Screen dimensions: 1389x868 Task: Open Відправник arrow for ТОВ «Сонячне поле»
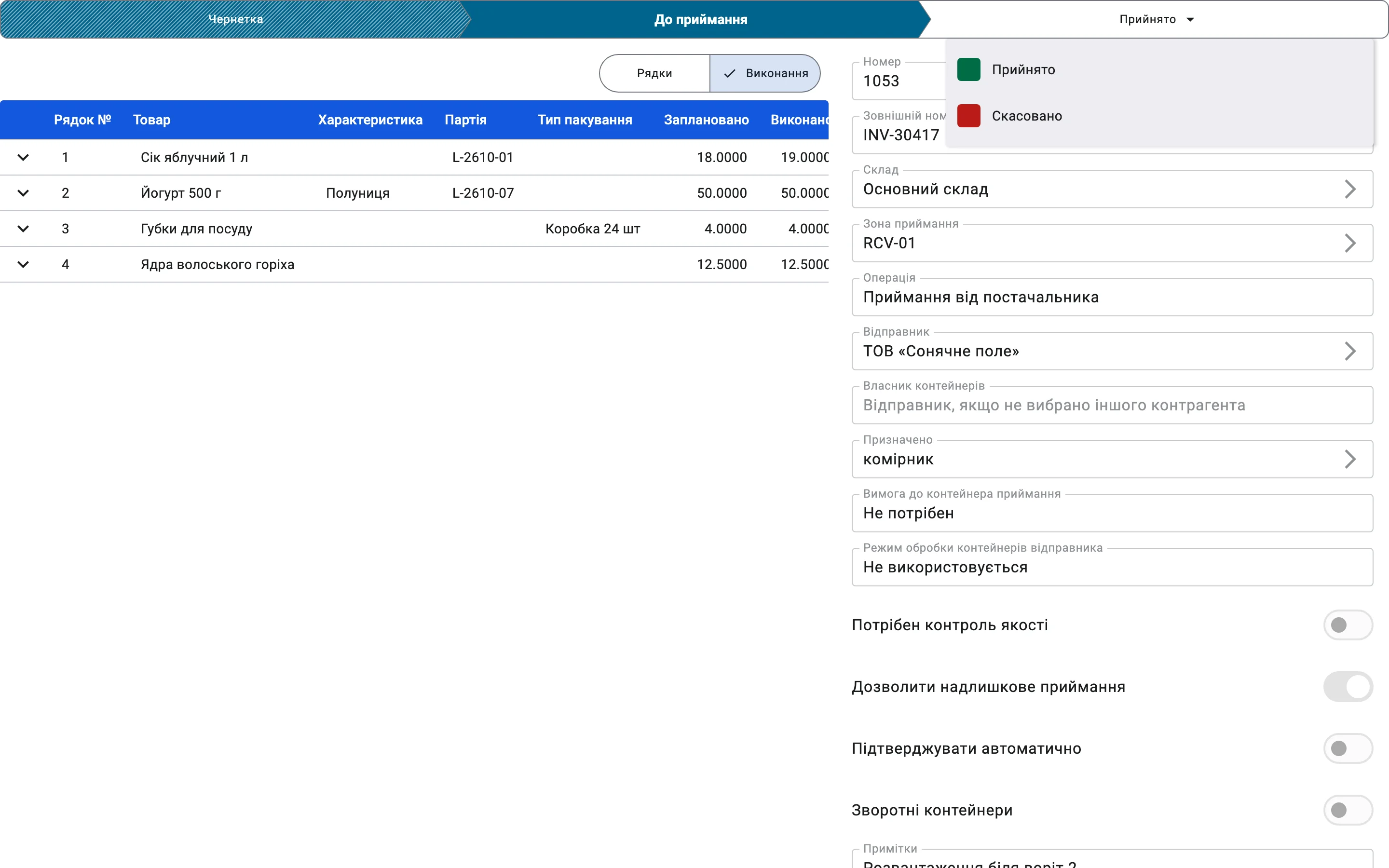(x=1350, y=351)
